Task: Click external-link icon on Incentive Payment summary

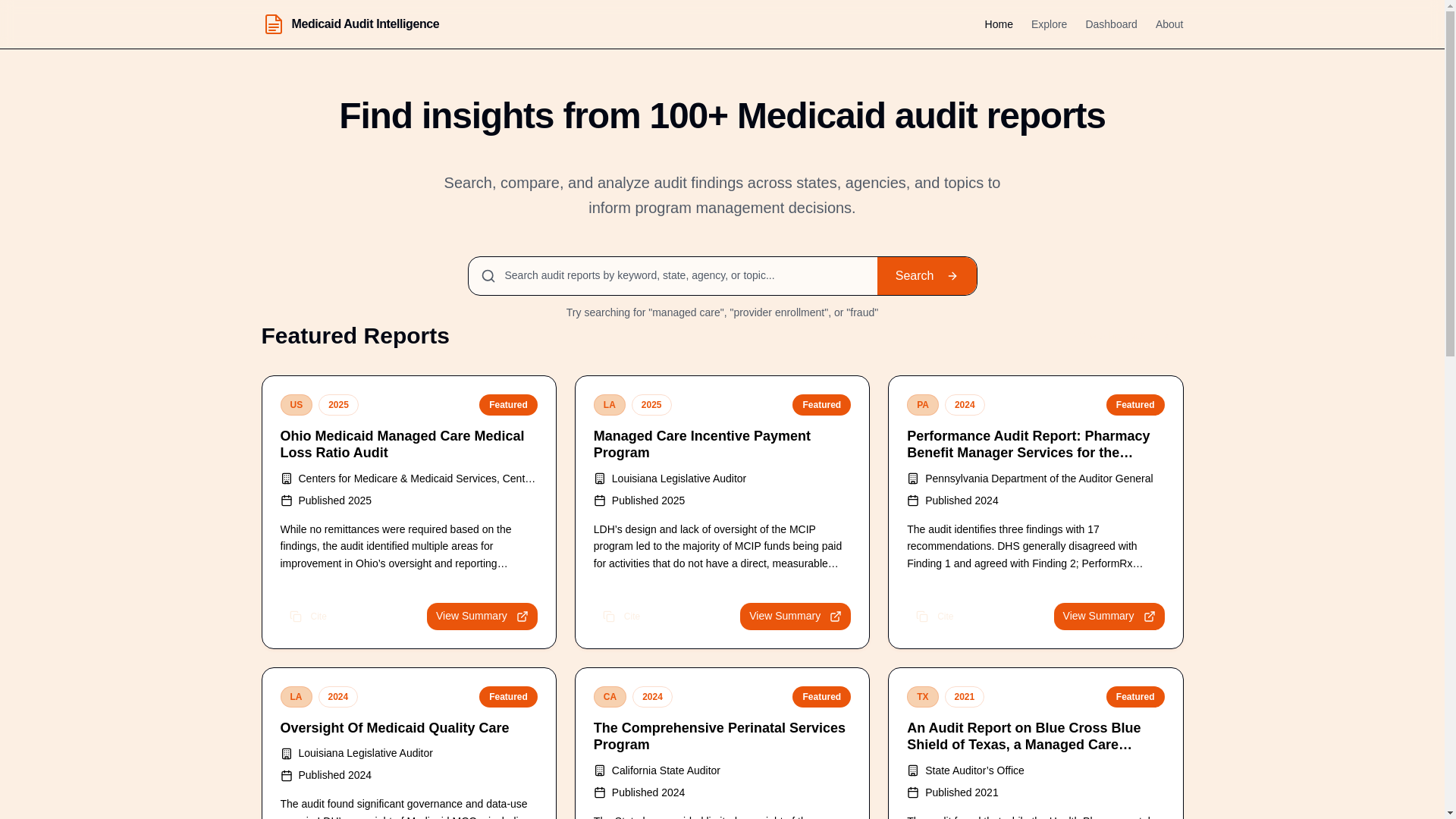Action: point(836,617)
